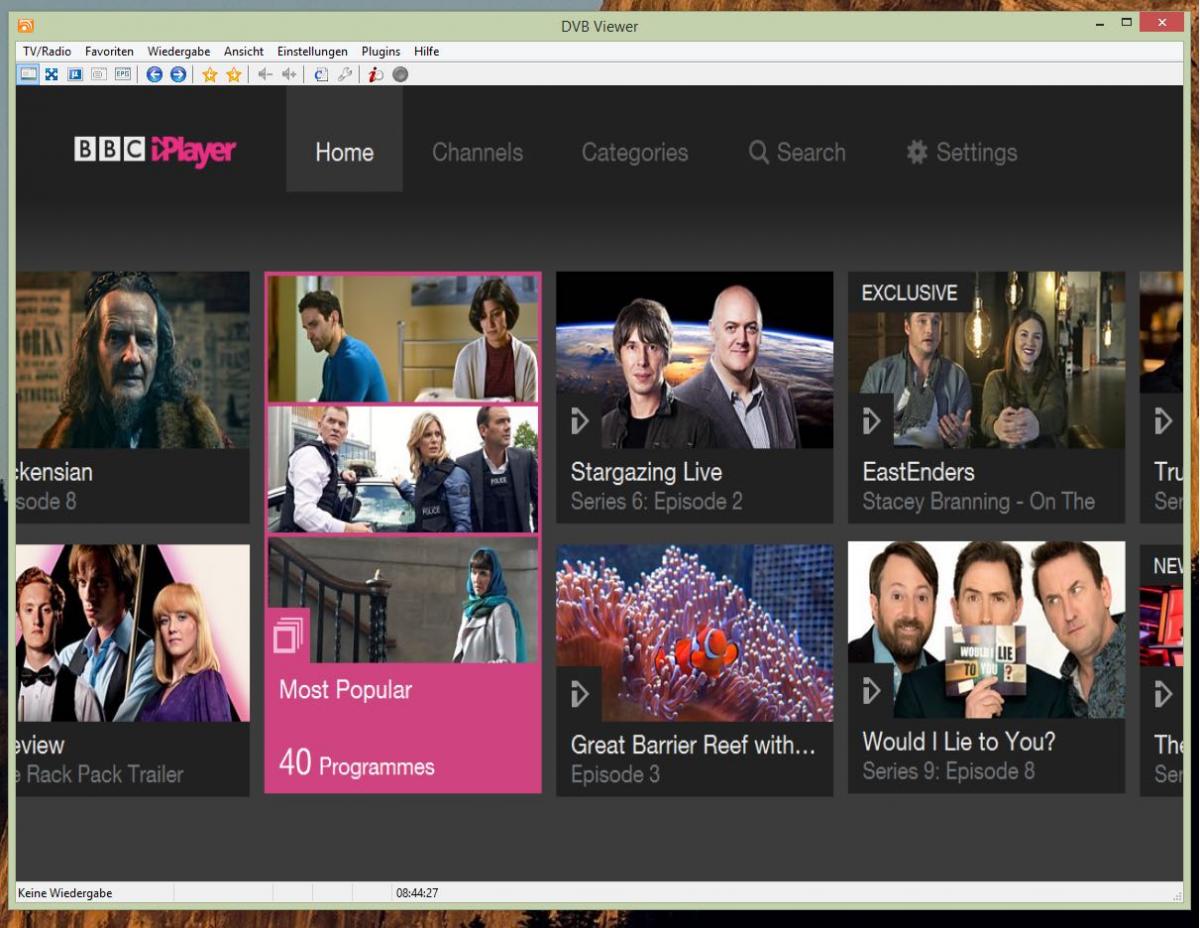Open options via the wrench icon
This screenshot has height=928, width=1200.
click(345, 74)
